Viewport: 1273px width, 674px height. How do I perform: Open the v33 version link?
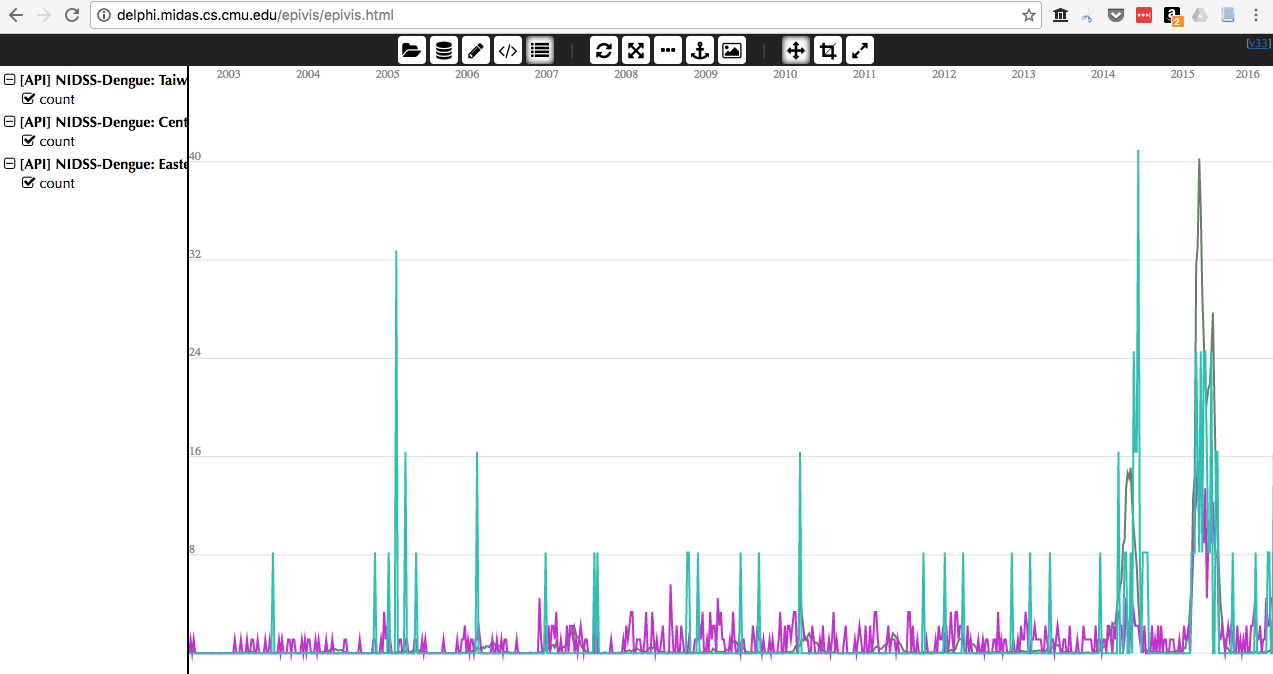pos(1258,43)
